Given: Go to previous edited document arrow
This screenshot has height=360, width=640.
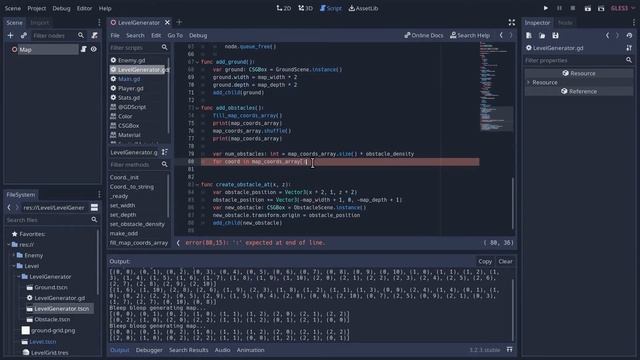Looking at the screenshot, I should tap(501, 36).
